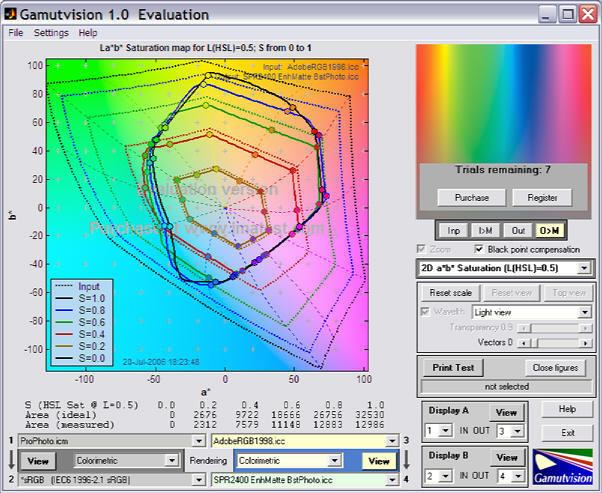The width and height of the screenshot is (602, 493).
Task: Open Display B IN dropdown showing 2
Action: [439, 476]
